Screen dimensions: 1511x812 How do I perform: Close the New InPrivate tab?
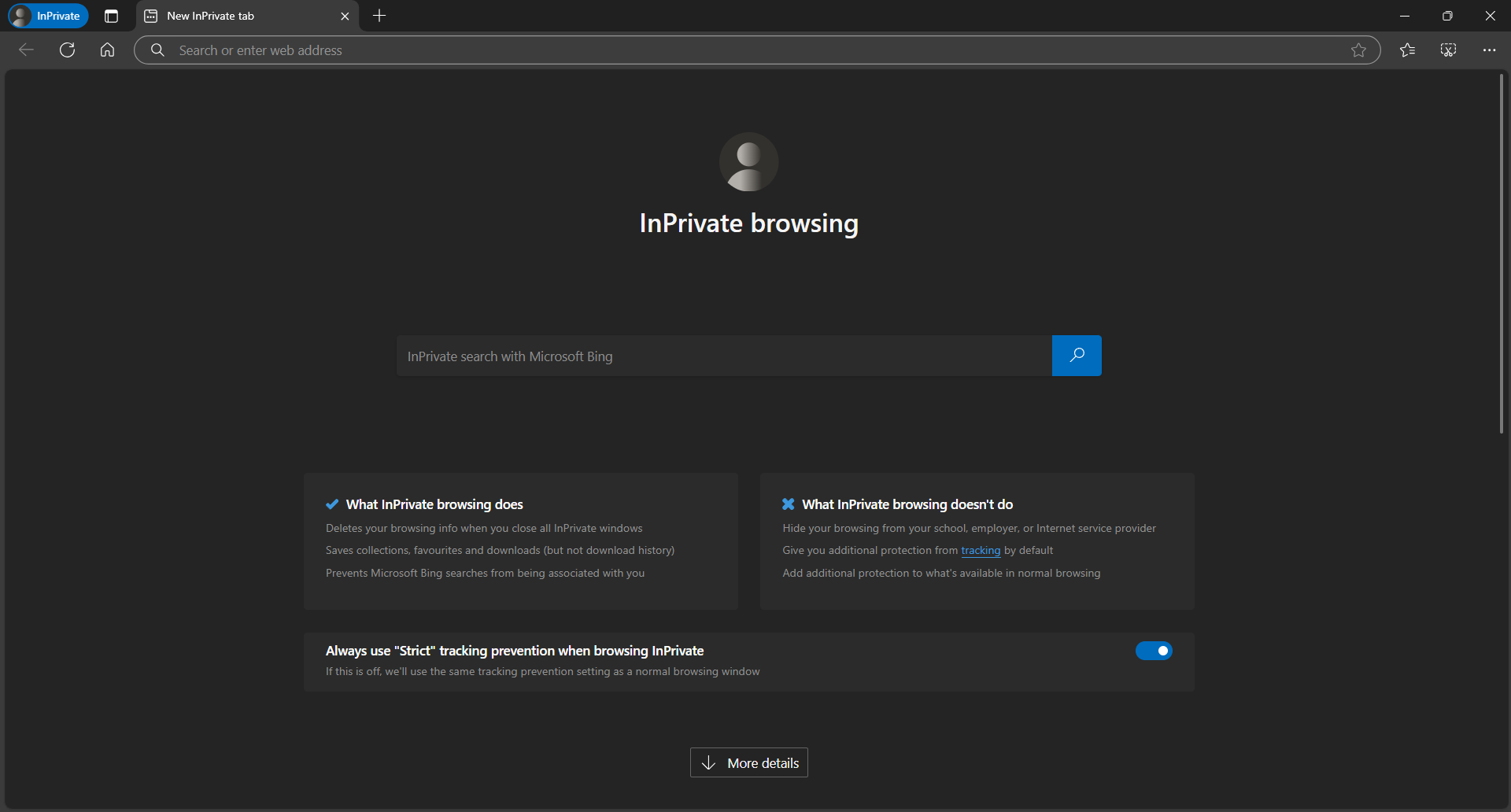click(345, 16)
